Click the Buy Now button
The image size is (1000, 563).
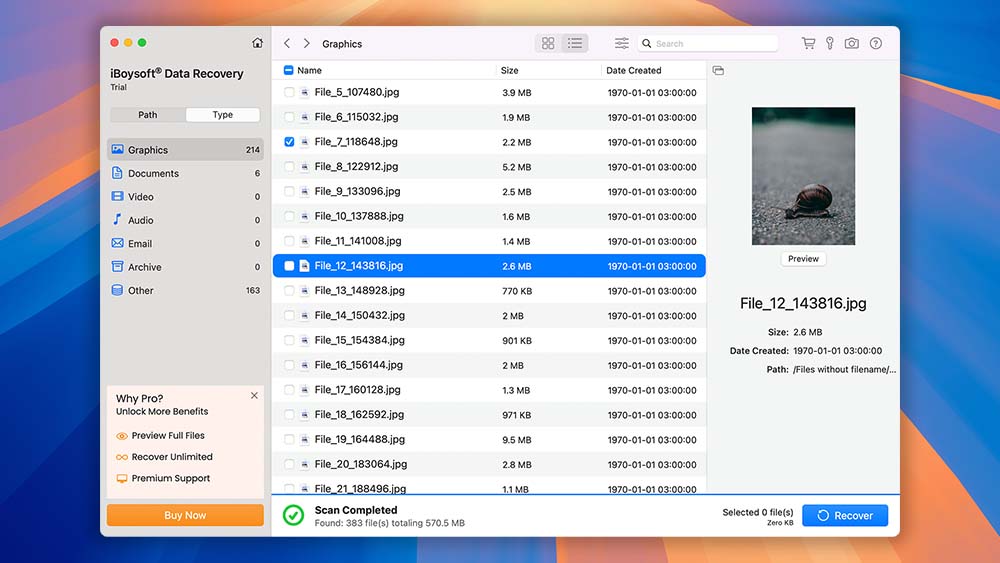(185, 515)
